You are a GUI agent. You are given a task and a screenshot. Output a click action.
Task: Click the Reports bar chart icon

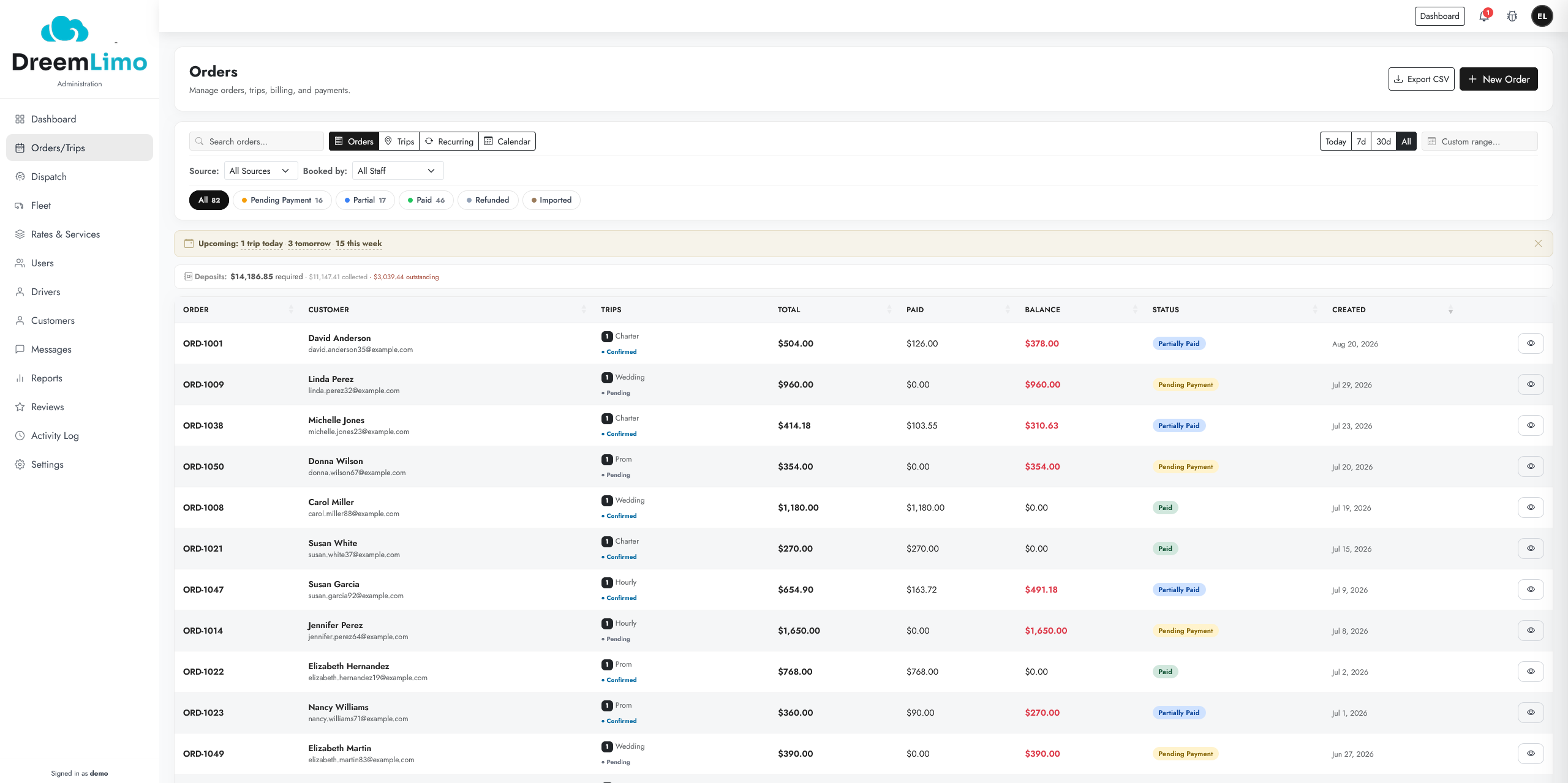pos(20,378)
